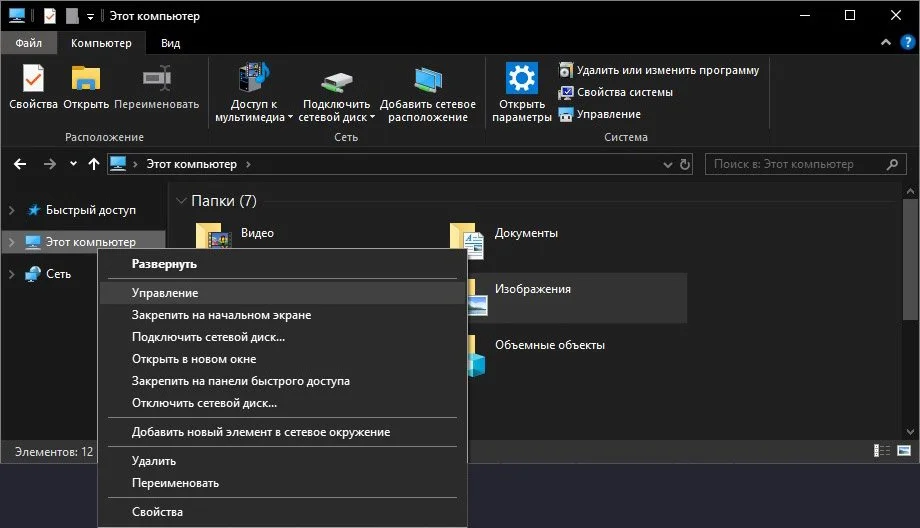Open the Открыть параметры gear icon
This screenshot has height=528, width=920.
[522, 78]
